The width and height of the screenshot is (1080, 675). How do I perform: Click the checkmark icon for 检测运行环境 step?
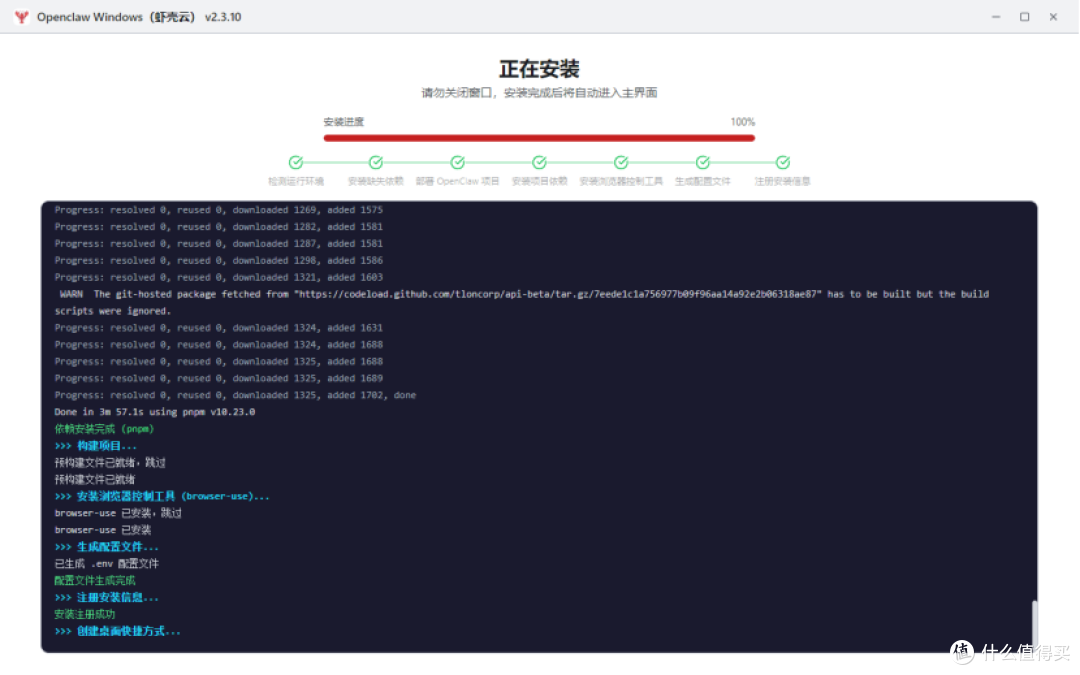click(x=295, y=163)
